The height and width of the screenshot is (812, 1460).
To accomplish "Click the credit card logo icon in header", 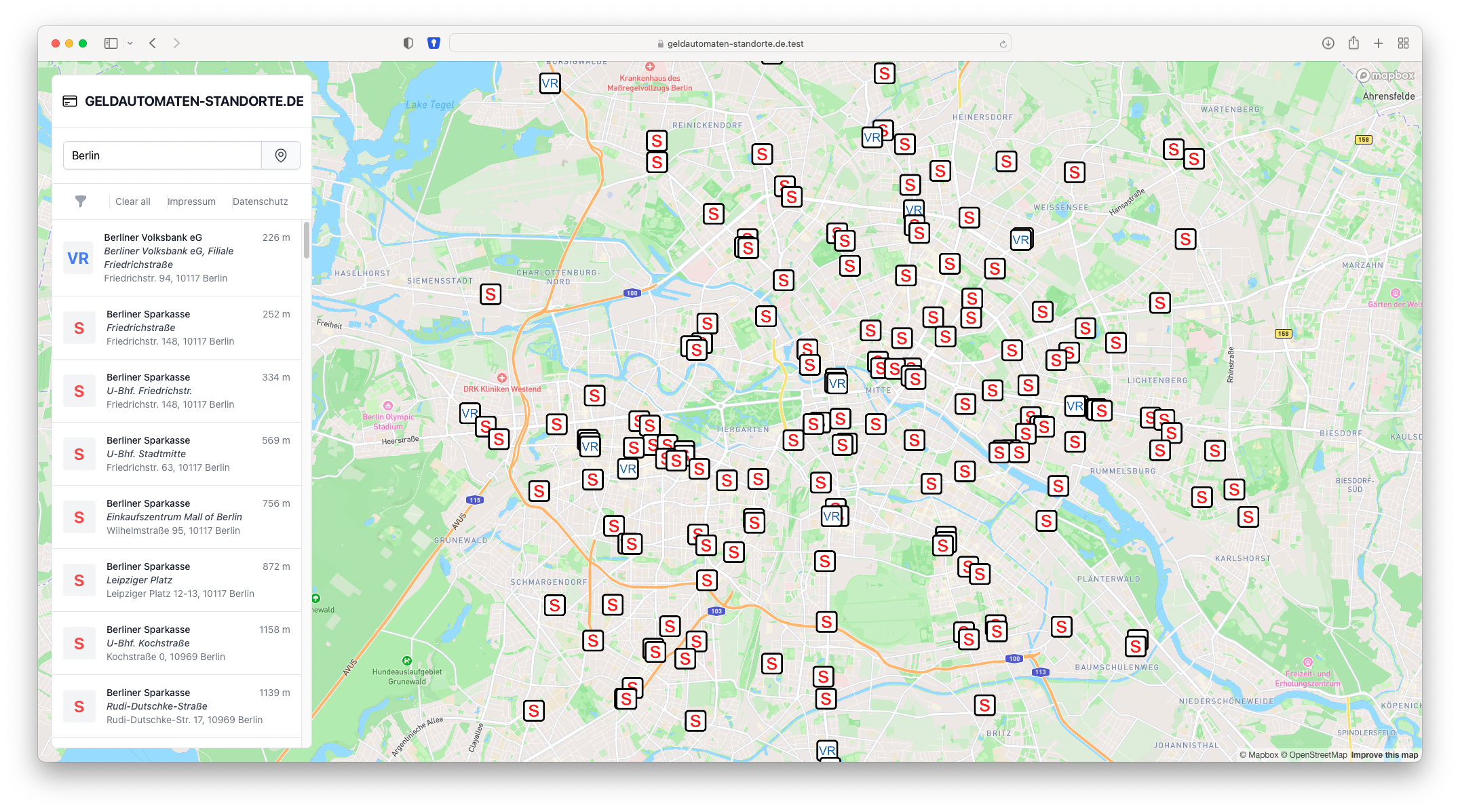I will click(x=70, y=101).
